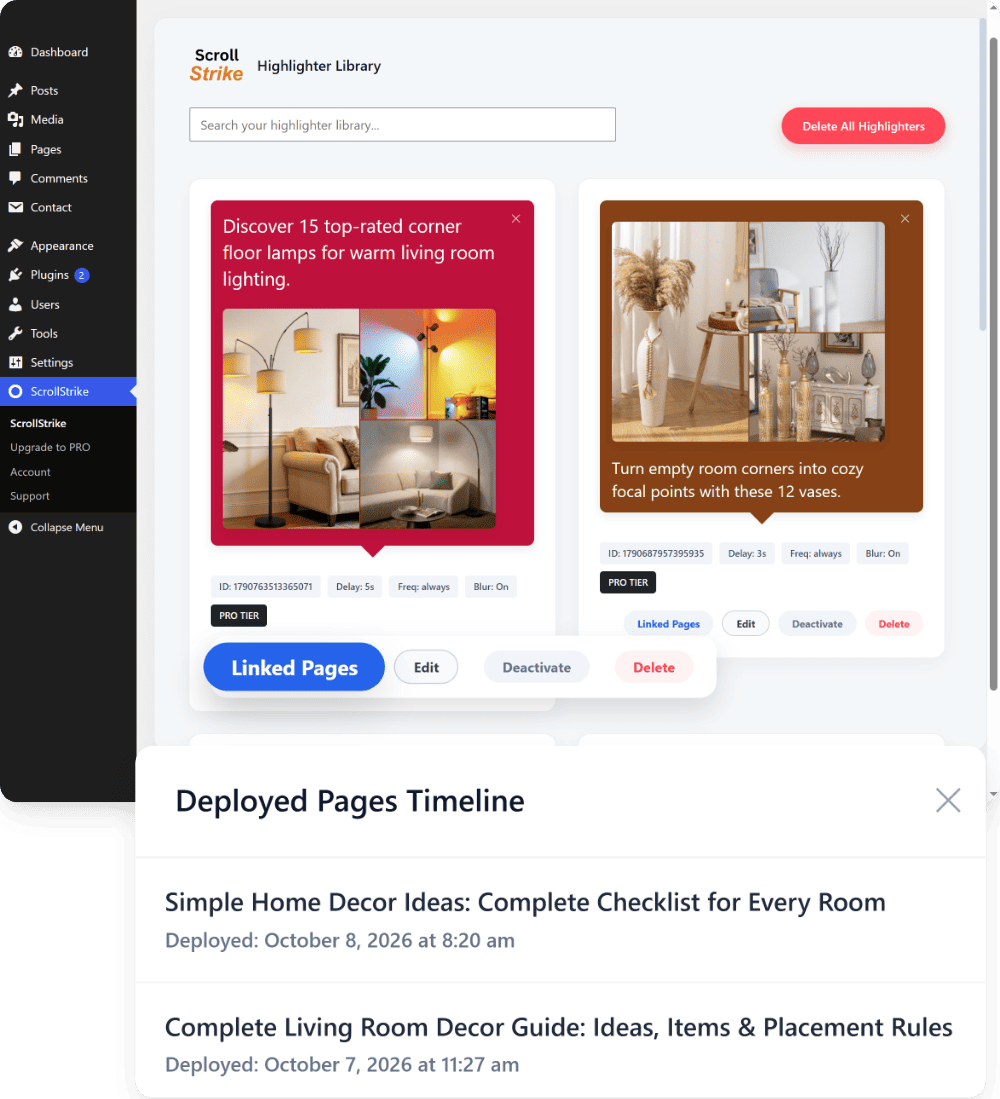Dismiss the corner floor lamps highlighter preview
Screen dimensions: 1000x1099
[x=516, y=219]
